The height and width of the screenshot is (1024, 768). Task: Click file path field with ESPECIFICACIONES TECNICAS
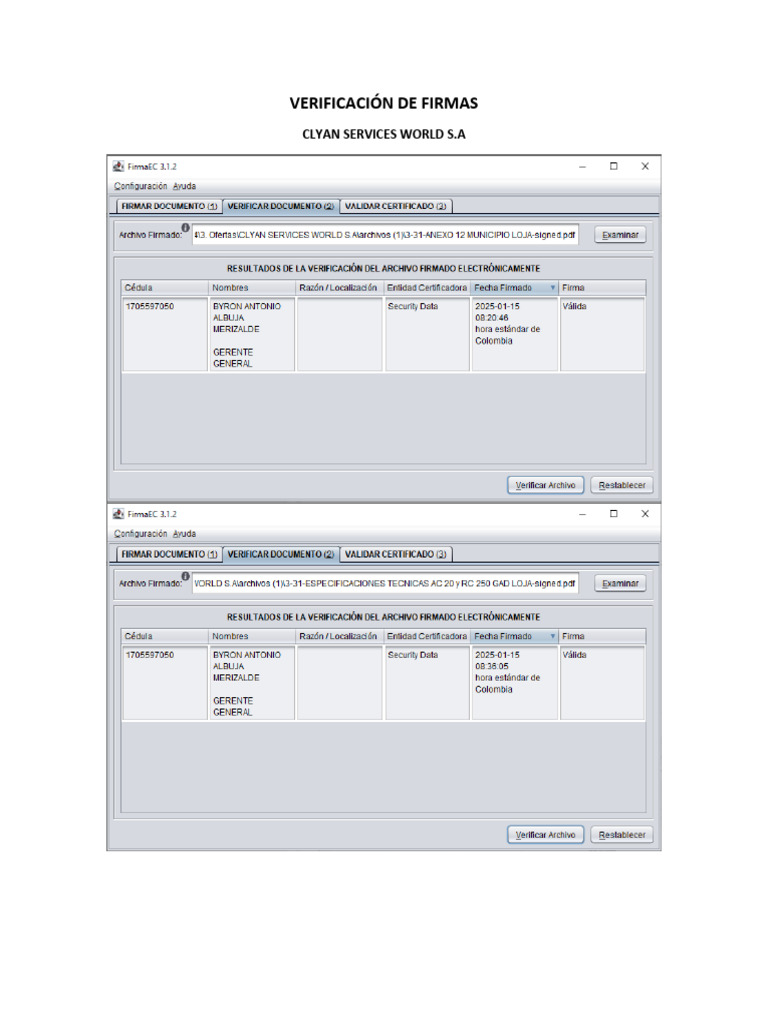[385, 584]
